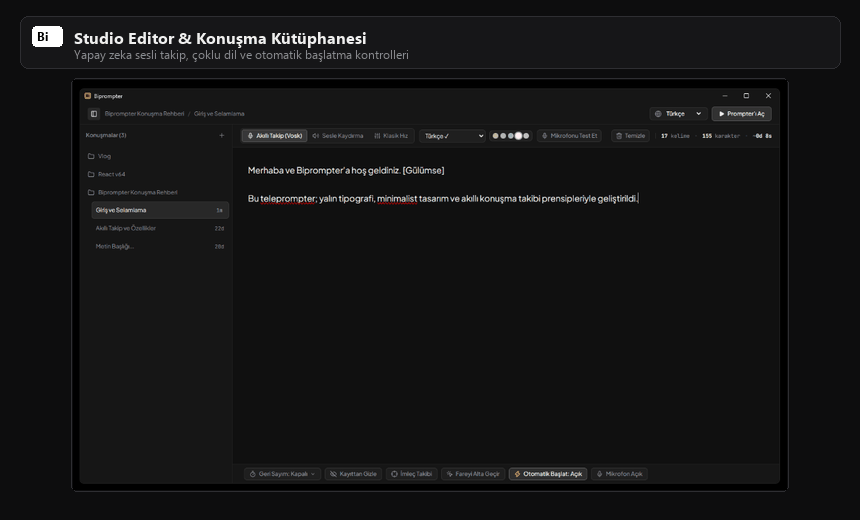The image size is (860, 520).
Task: Click the ~0d 8s duration estimate
Action: click(x=762, y=136)
